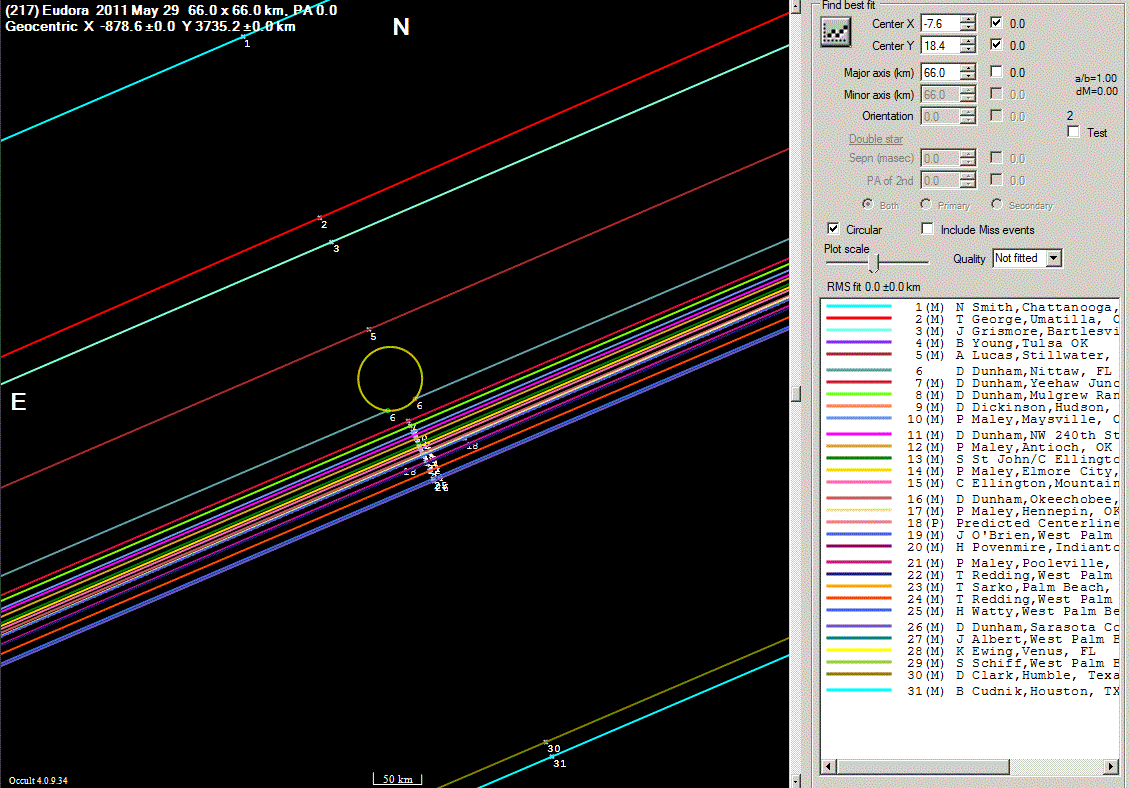Decrease Center X with its down spinner arrow
Screen dimensions: 1129x788
[968, 27]
